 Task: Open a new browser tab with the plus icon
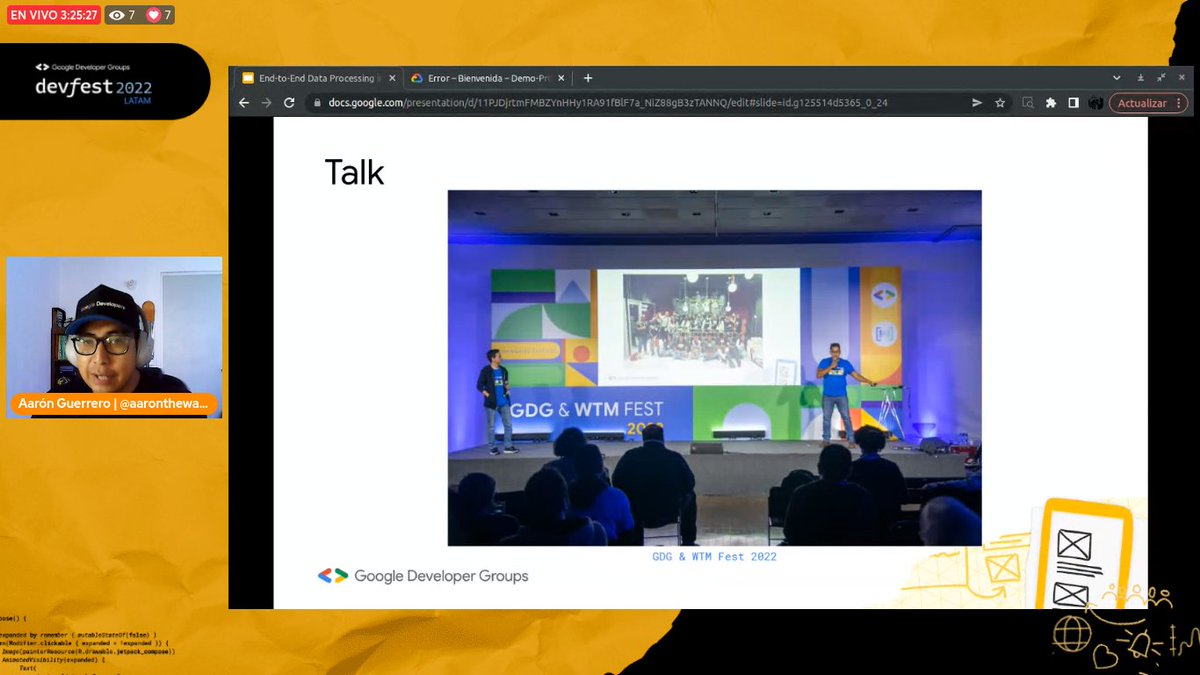(588, 77)
